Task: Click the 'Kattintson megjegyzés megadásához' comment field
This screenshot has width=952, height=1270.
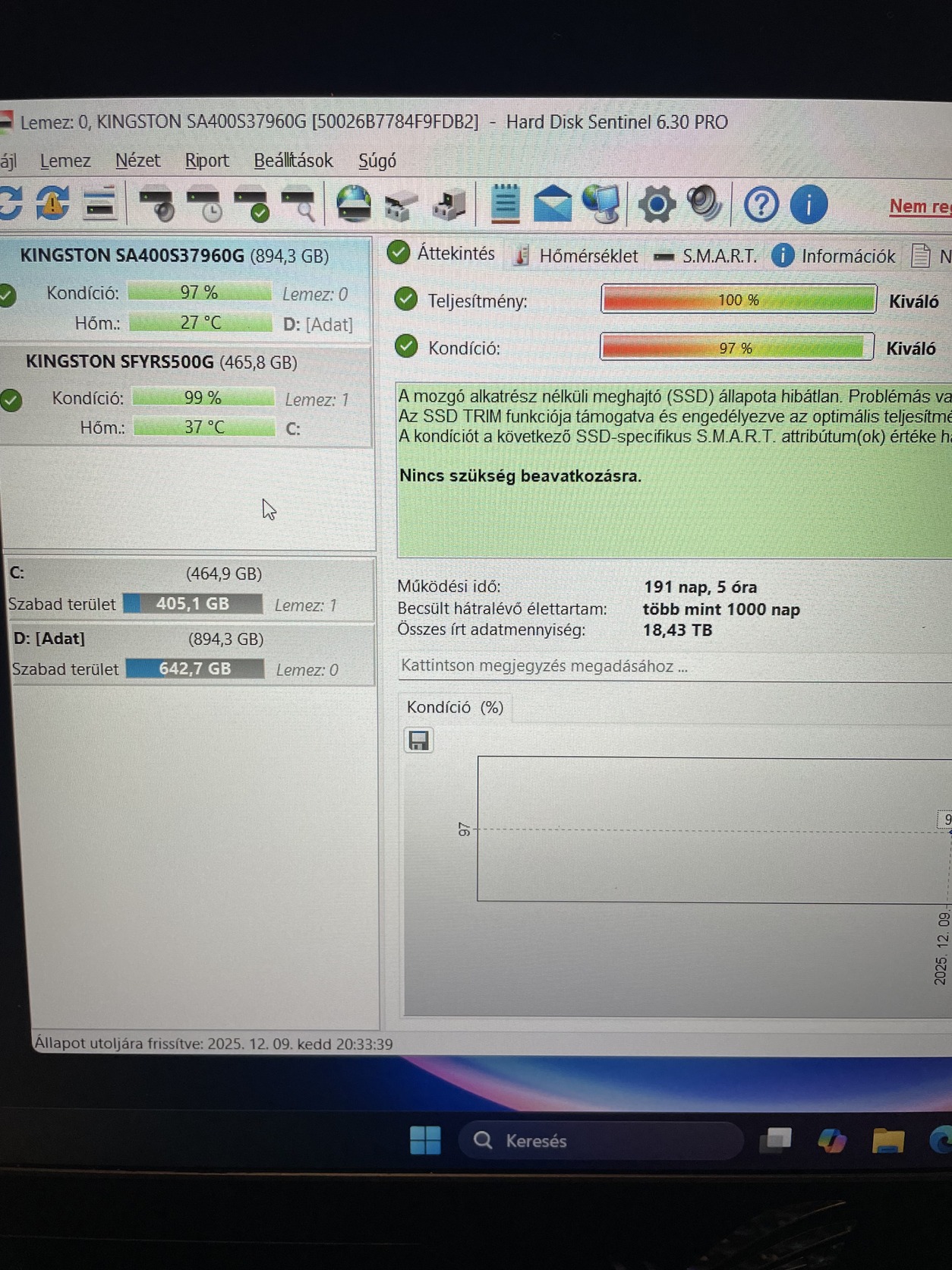Action: [x=674, y=666]
